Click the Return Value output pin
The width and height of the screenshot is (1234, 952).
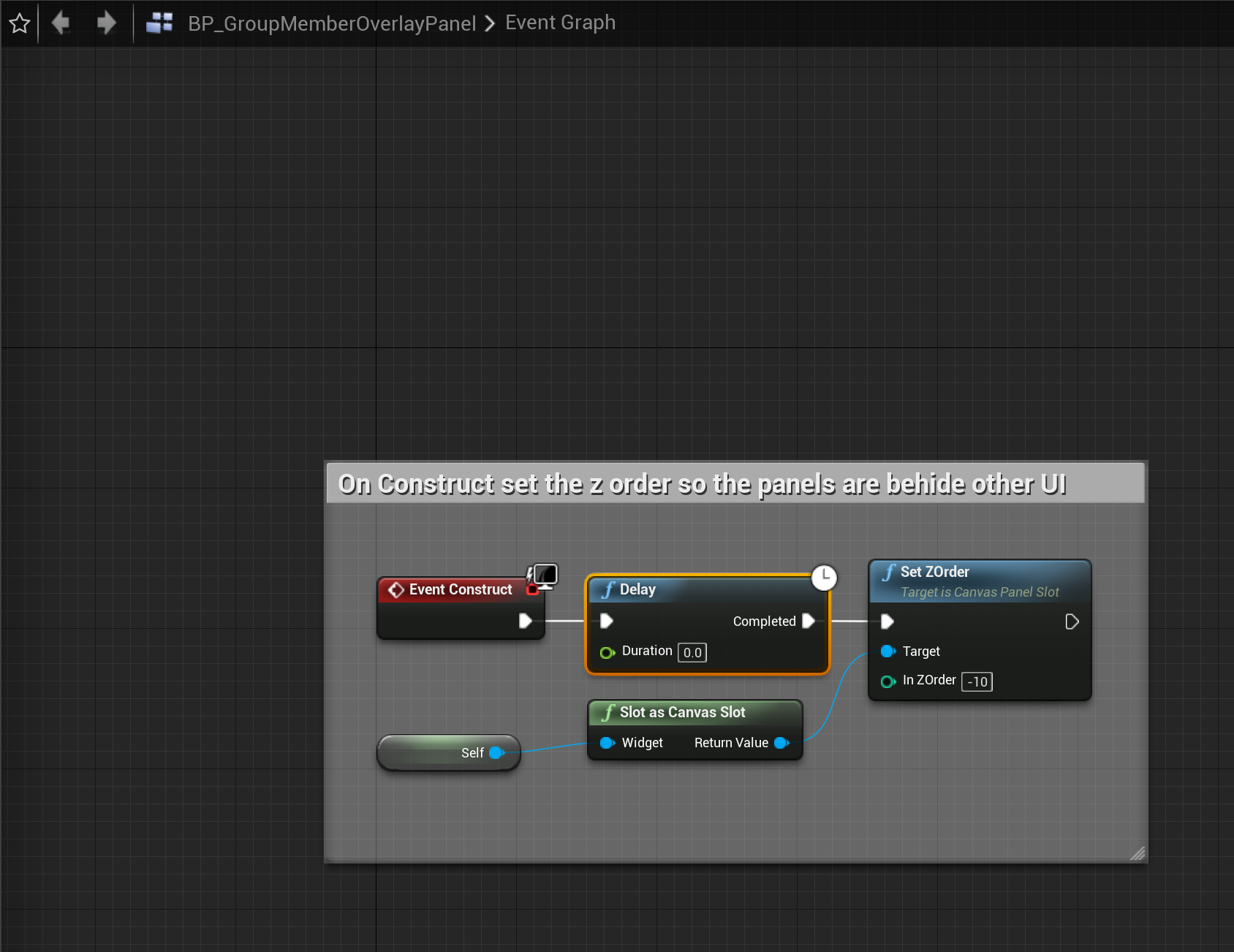pyautogui.click(x=781, y=743)
